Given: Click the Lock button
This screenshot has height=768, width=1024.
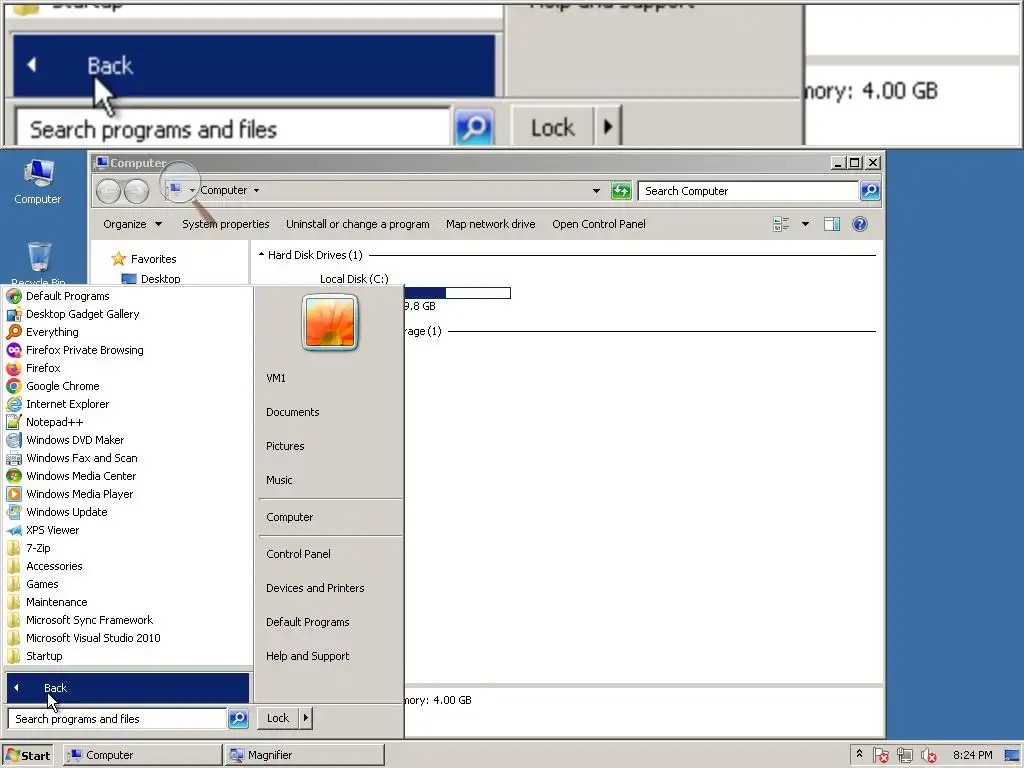Looking at the screenshot, I should (278, 718).
